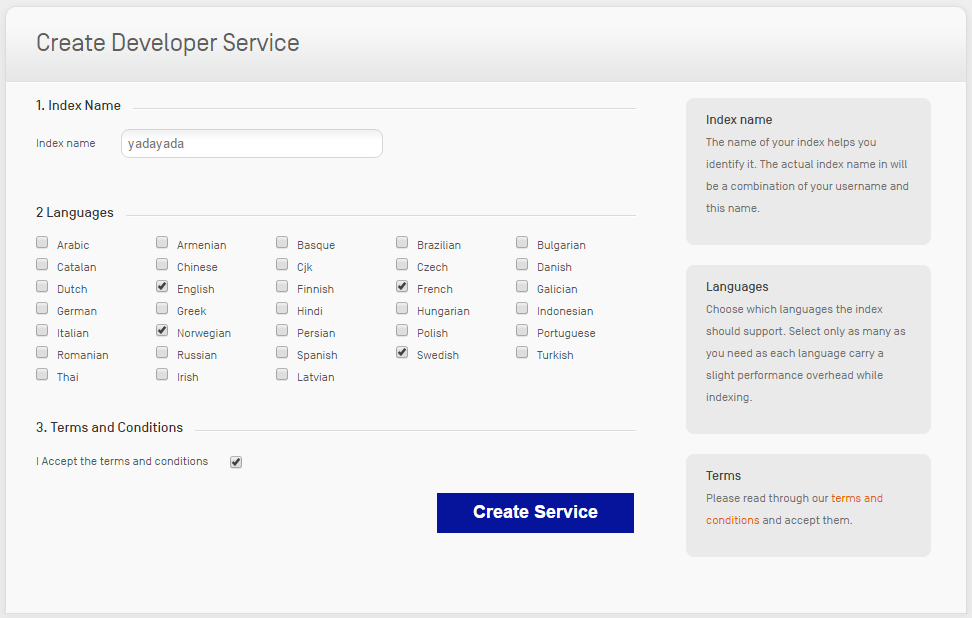Enable the Arabic language checkbox
Viewport: 972px width, 618px height.
click(42, 242)
